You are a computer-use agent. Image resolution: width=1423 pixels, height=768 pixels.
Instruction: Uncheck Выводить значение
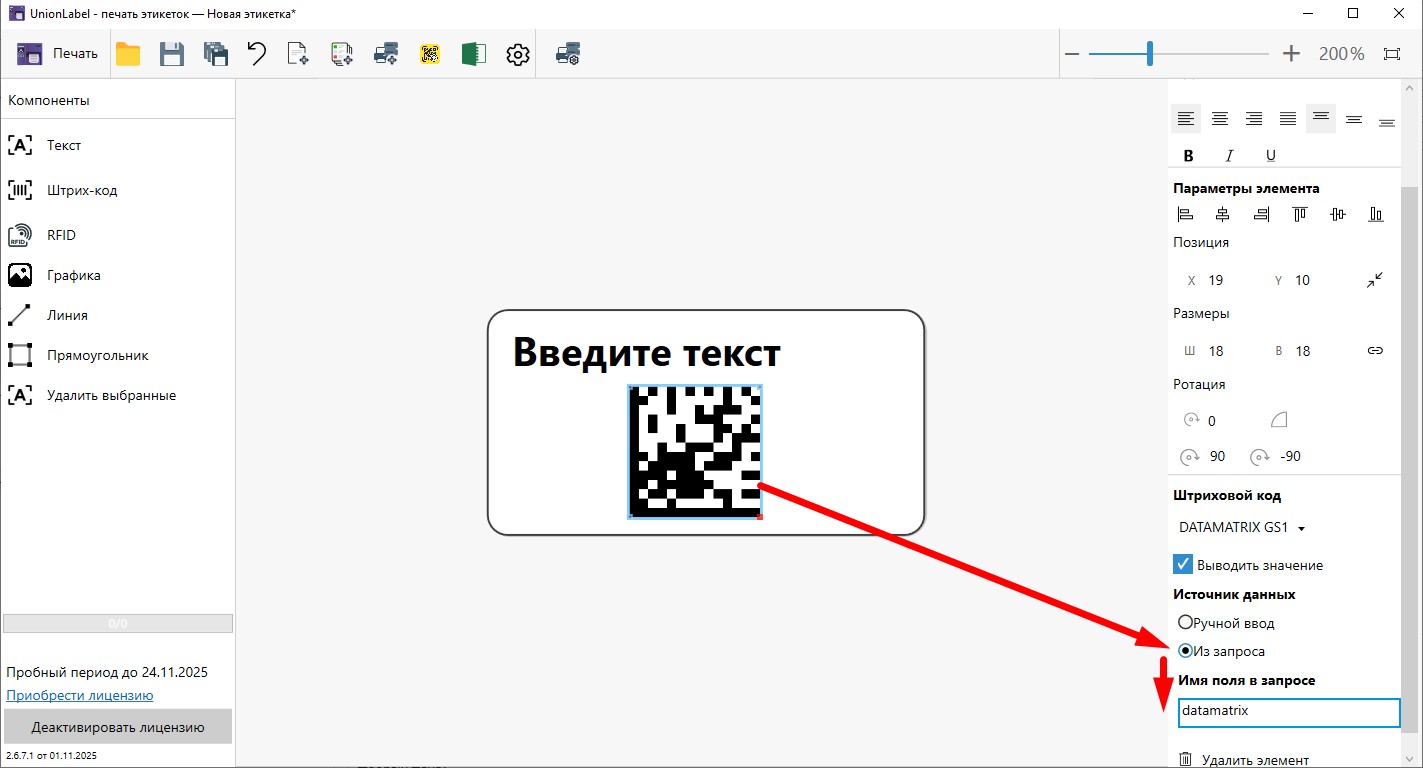(x=1182, y=563)
